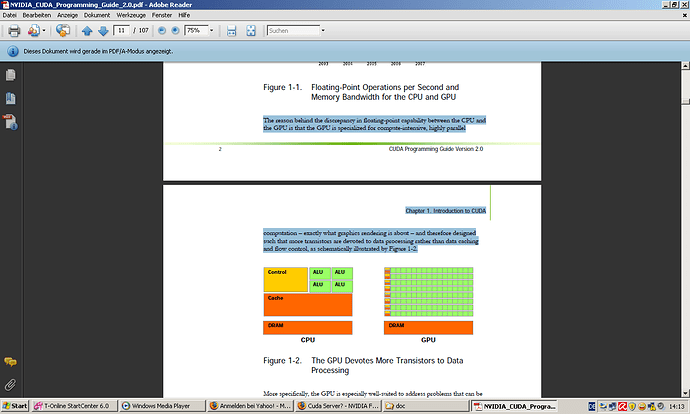Click the green GPU ALU grid diagram
Image resolution: width=690 pixels, height=414 pixels.
429,292
